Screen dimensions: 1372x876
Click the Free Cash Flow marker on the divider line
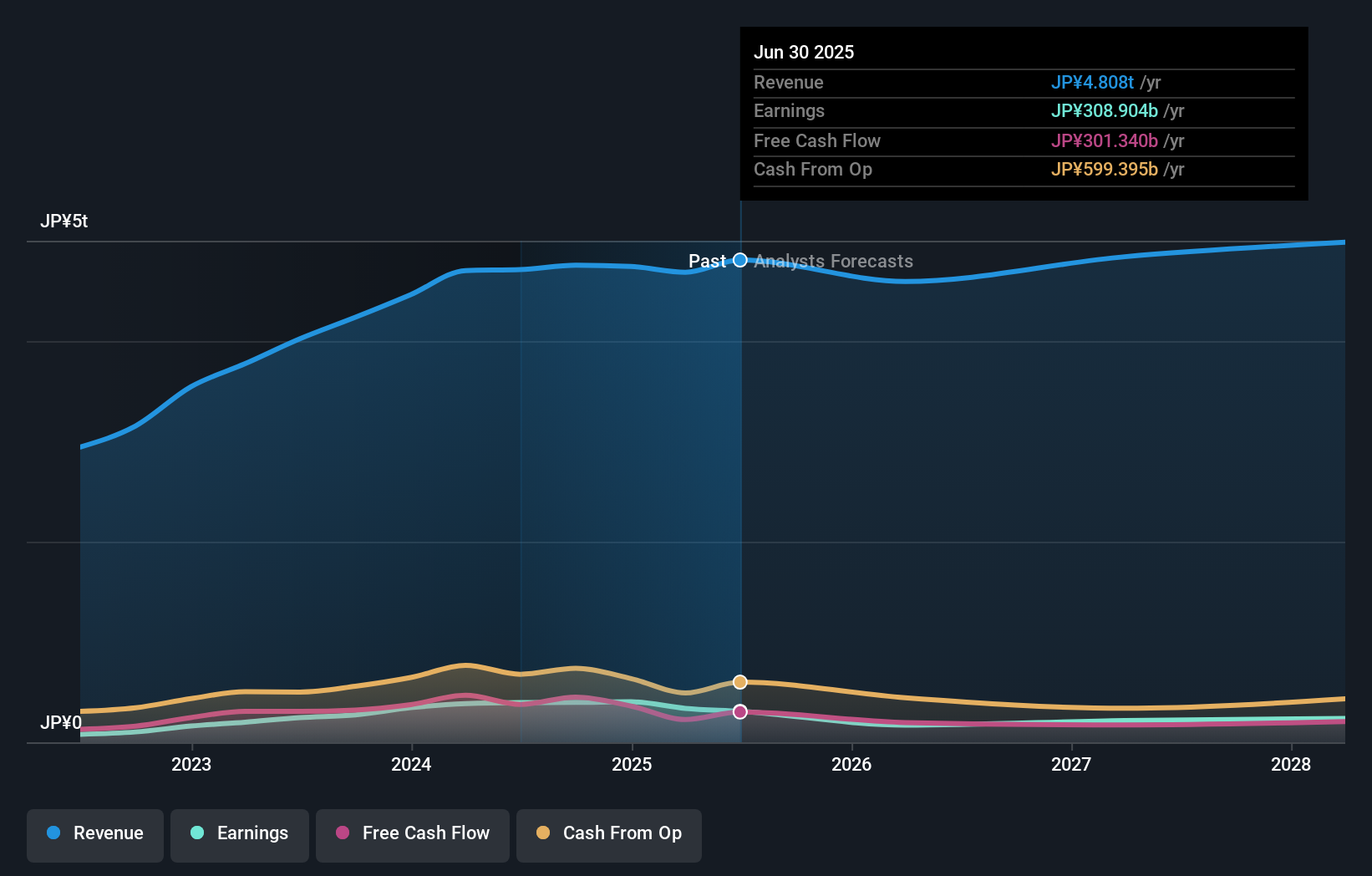point(740,711)
